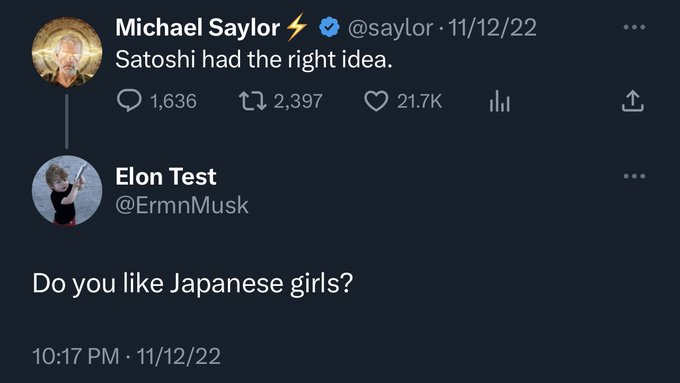Click the 2,397 retweets count
This screenshot has width=680, height=383.
pyautogui.click(x=298, y=101)
